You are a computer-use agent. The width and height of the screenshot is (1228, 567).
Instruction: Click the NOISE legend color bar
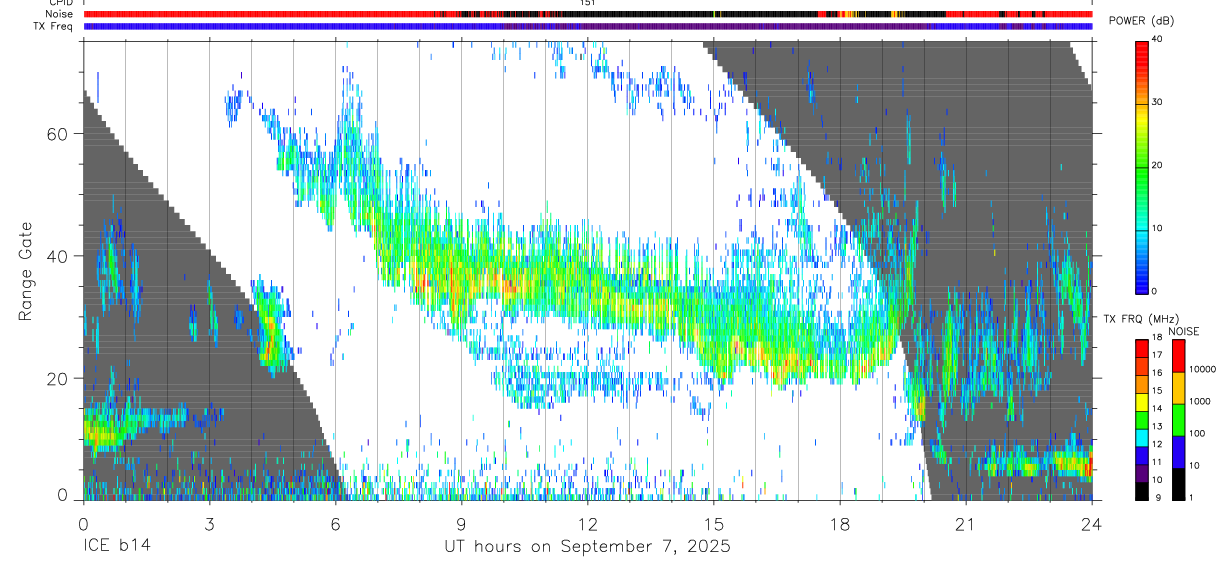(1179, 420)
